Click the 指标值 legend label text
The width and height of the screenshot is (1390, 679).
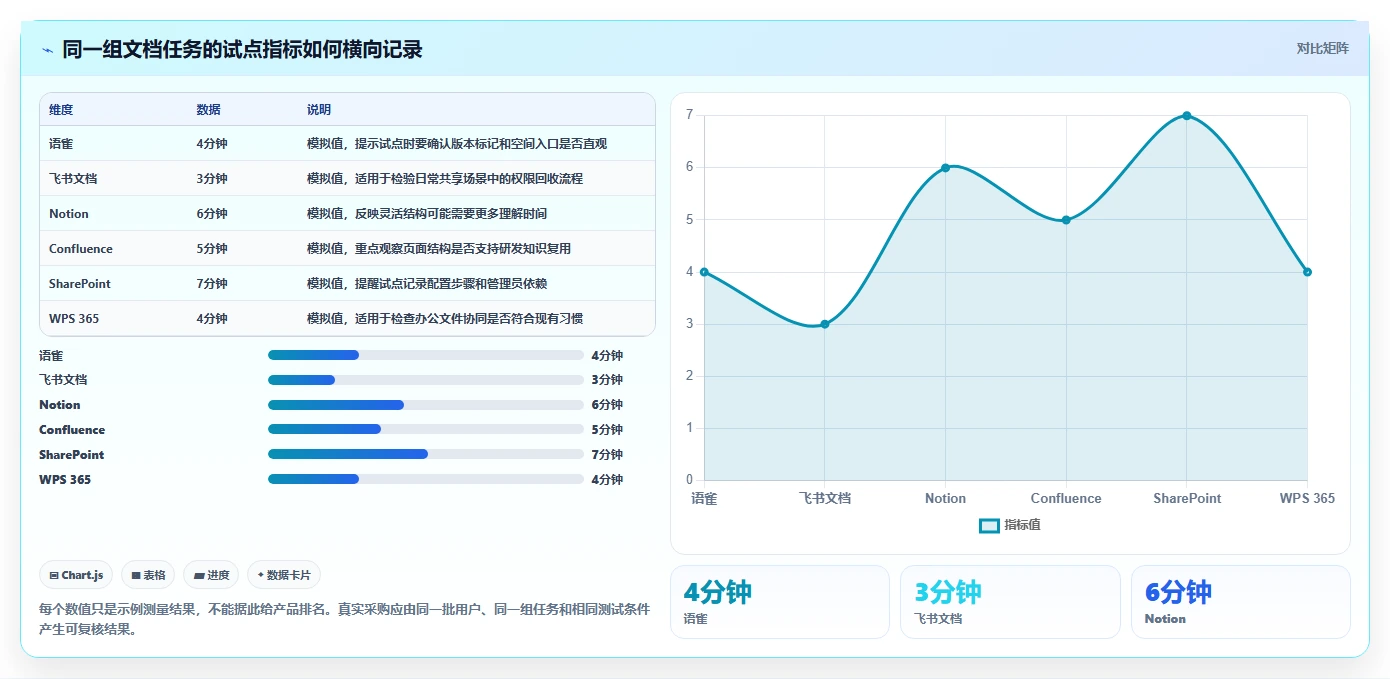(x=1022, y=525)
